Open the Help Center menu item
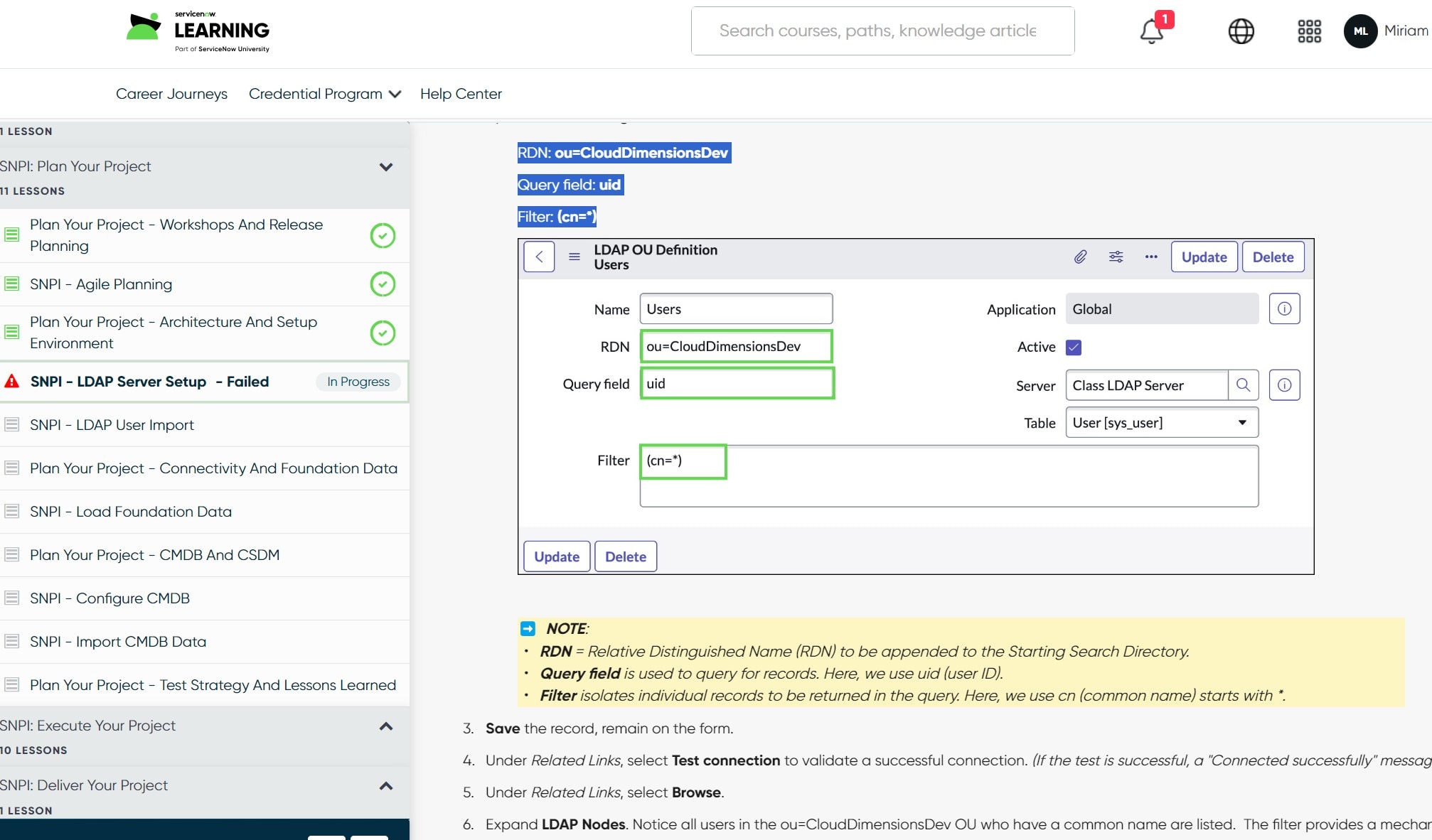This screenshot has width=1432, height=840. (461, 94)
